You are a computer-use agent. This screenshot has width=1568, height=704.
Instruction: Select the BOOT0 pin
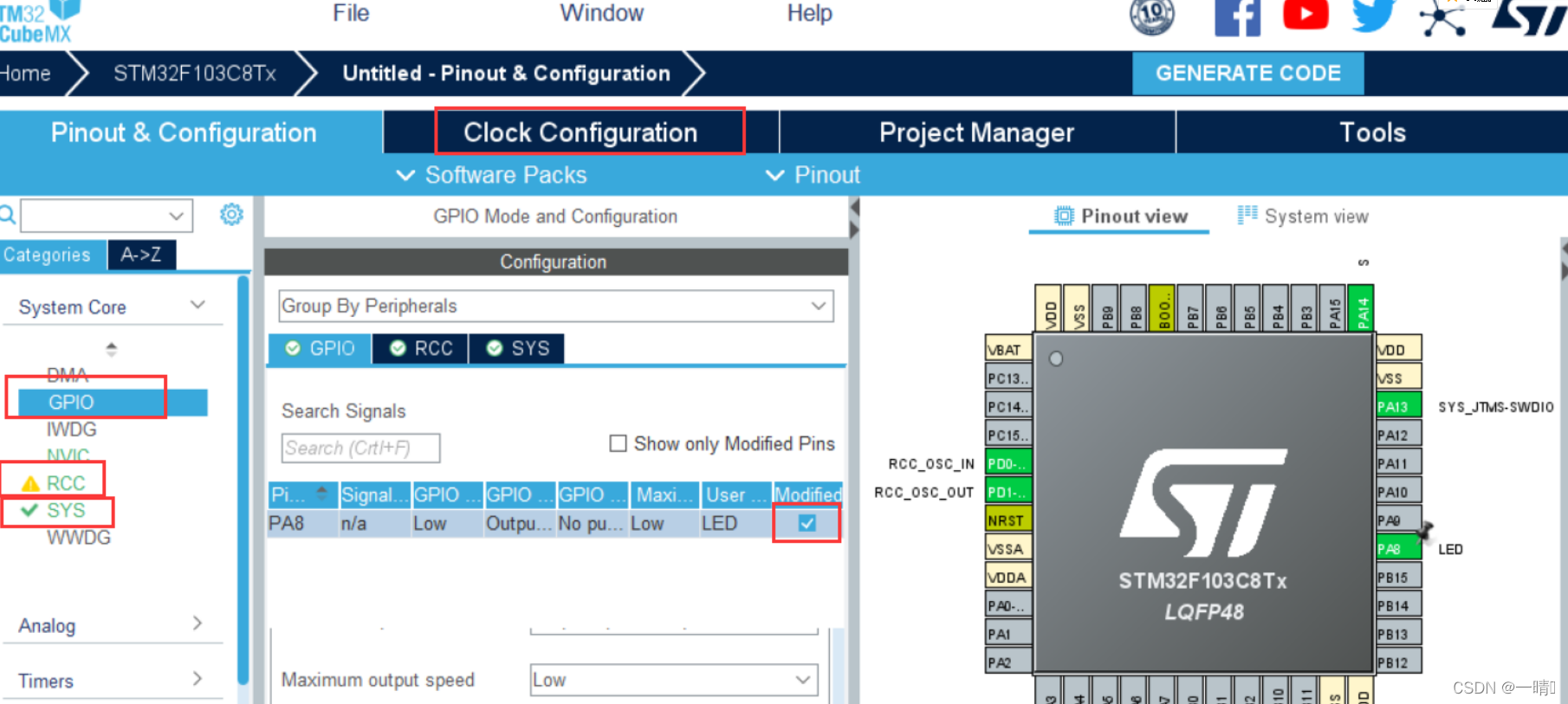1163,307
